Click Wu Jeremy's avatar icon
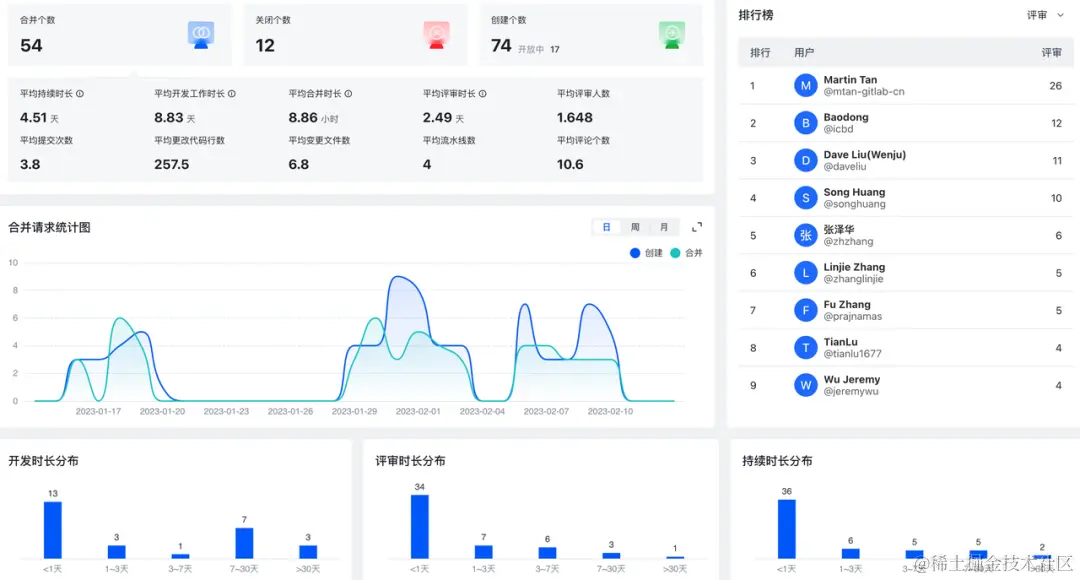 805,385
